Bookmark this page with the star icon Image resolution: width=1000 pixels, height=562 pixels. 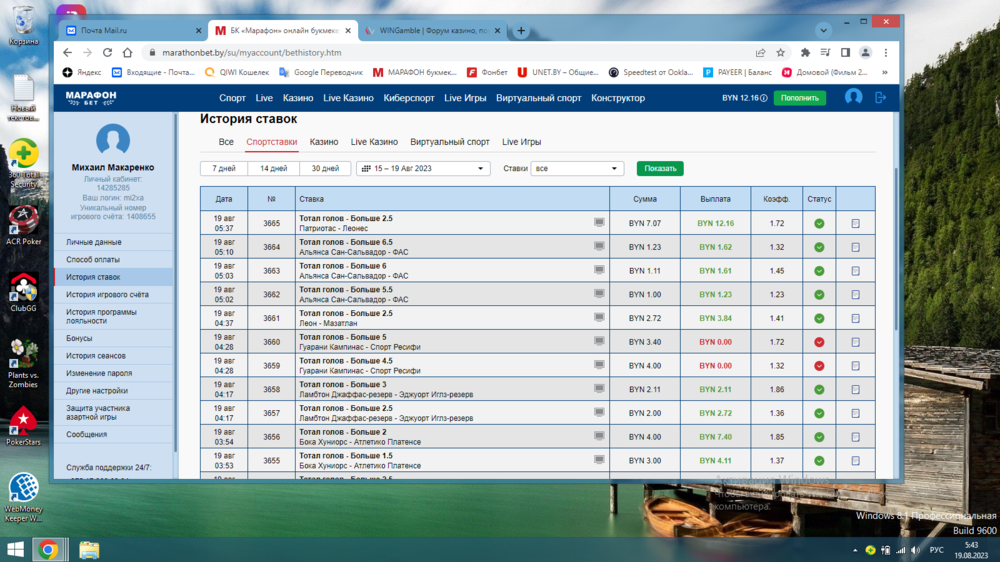coord(781,53)
